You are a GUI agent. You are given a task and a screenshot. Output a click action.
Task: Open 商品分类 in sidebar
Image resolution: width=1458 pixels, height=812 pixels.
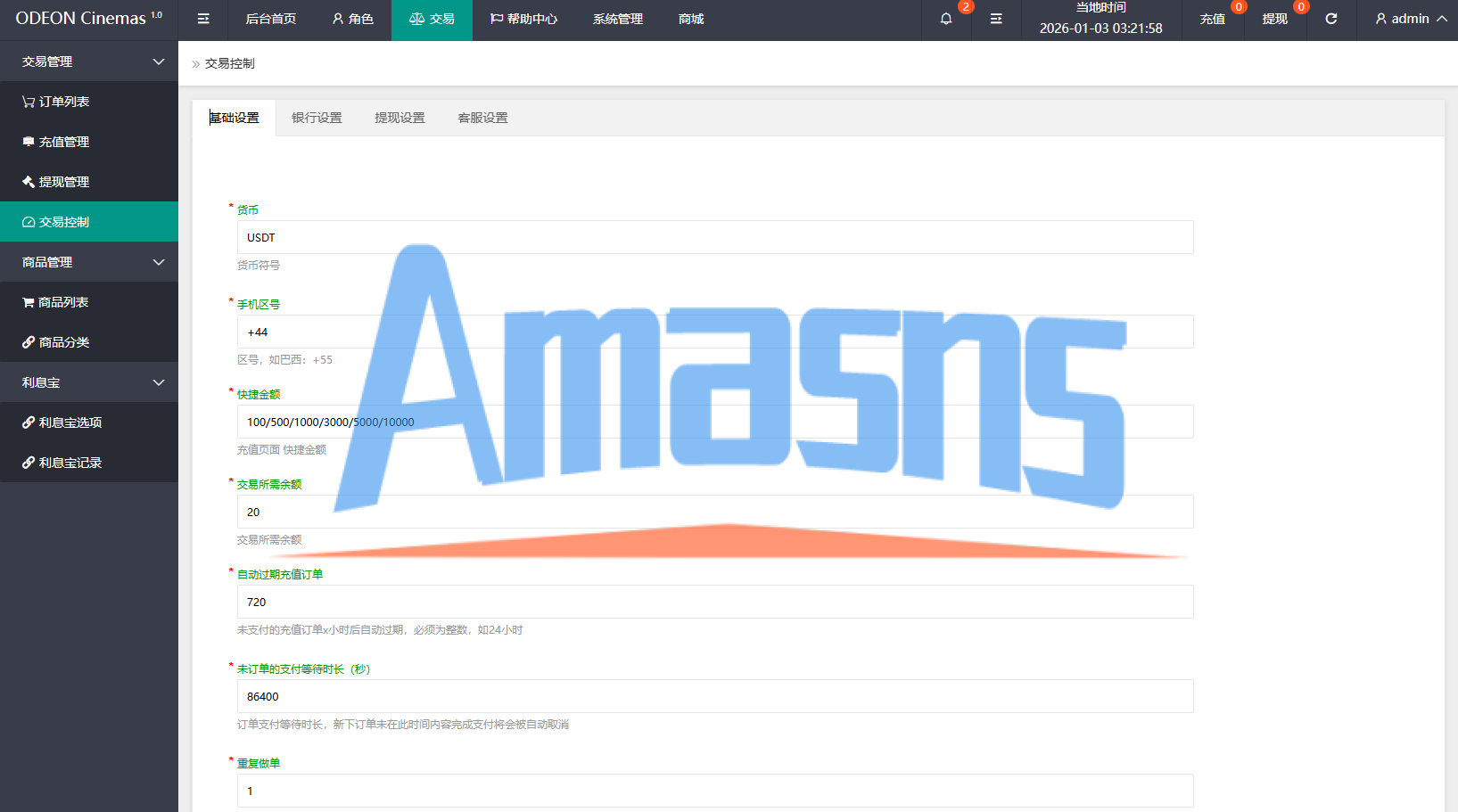(89, 342)
